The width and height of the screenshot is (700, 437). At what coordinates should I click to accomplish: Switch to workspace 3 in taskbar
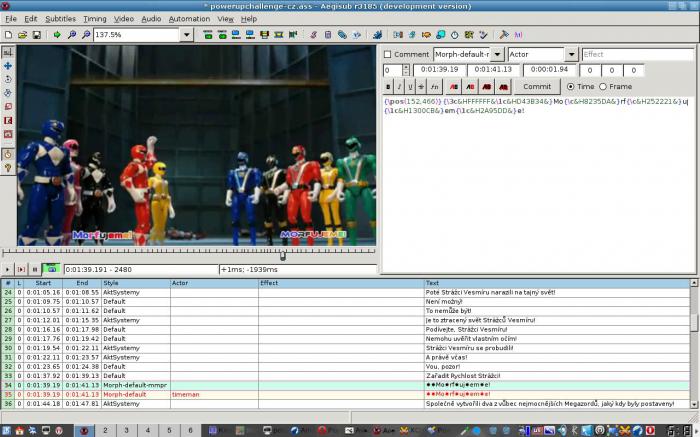[126, 430]
